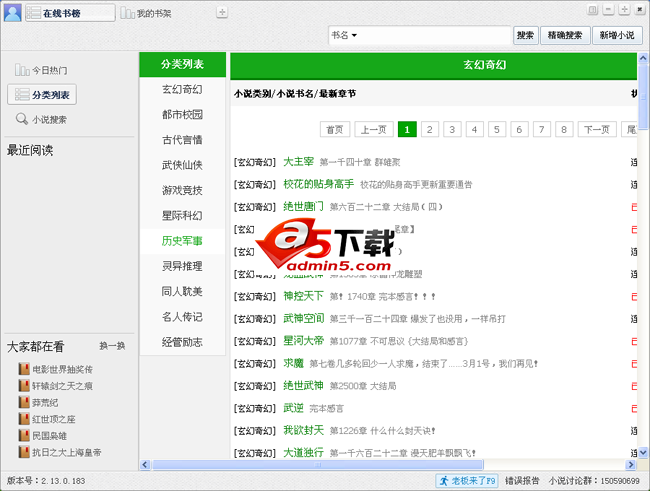Viewport: 650px width, 491px height.
Task: Click 下一页 pagination button
Action: 597,129
